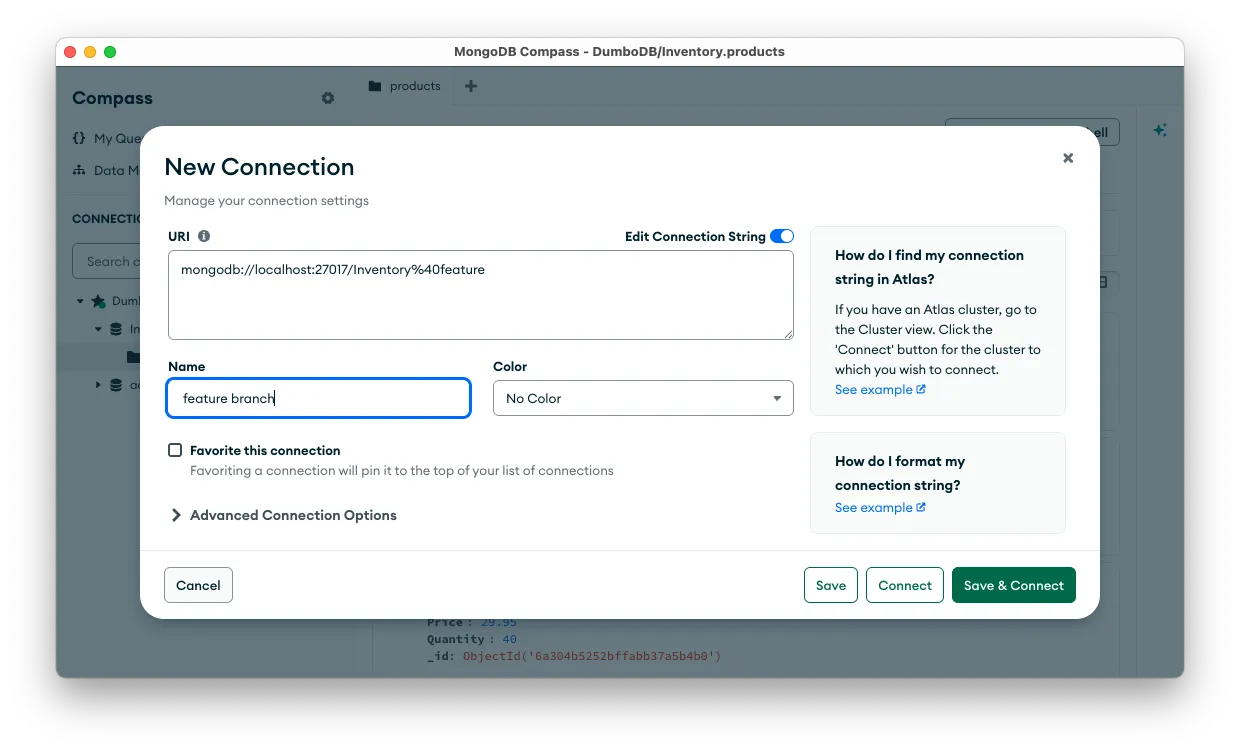Image resolution: width=1240 pixels, height=752 pixels.
Task: Open the Color dropdown showing No Color
Action: [x=643, y=398]
